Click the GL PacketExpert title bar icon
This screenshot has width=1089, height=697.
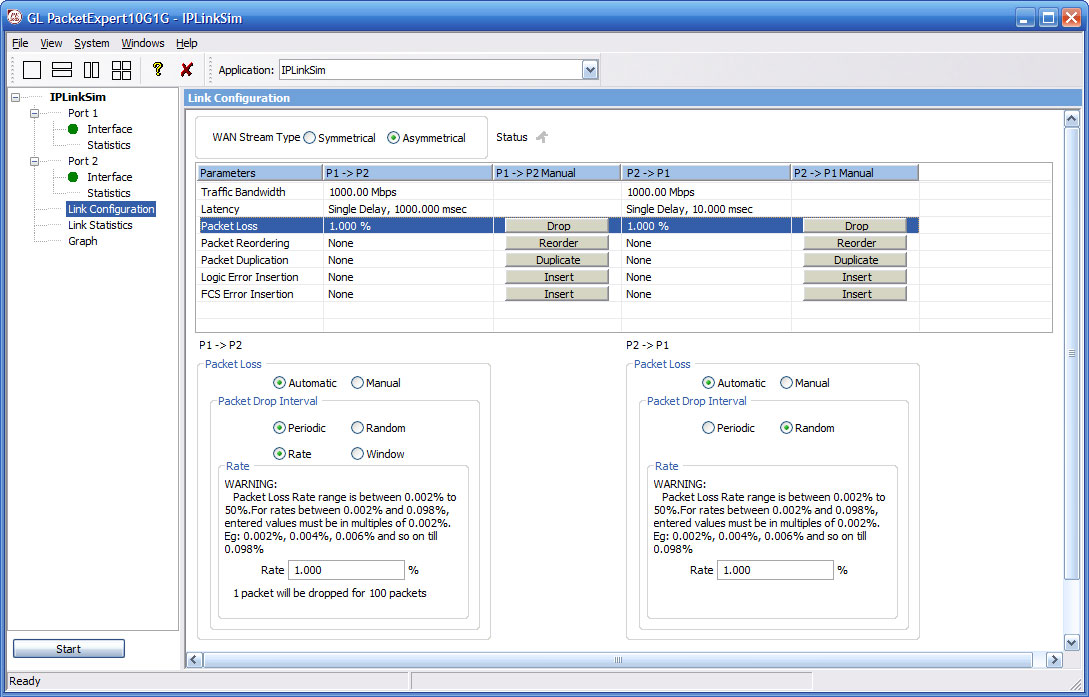click(x=14, y=17)
